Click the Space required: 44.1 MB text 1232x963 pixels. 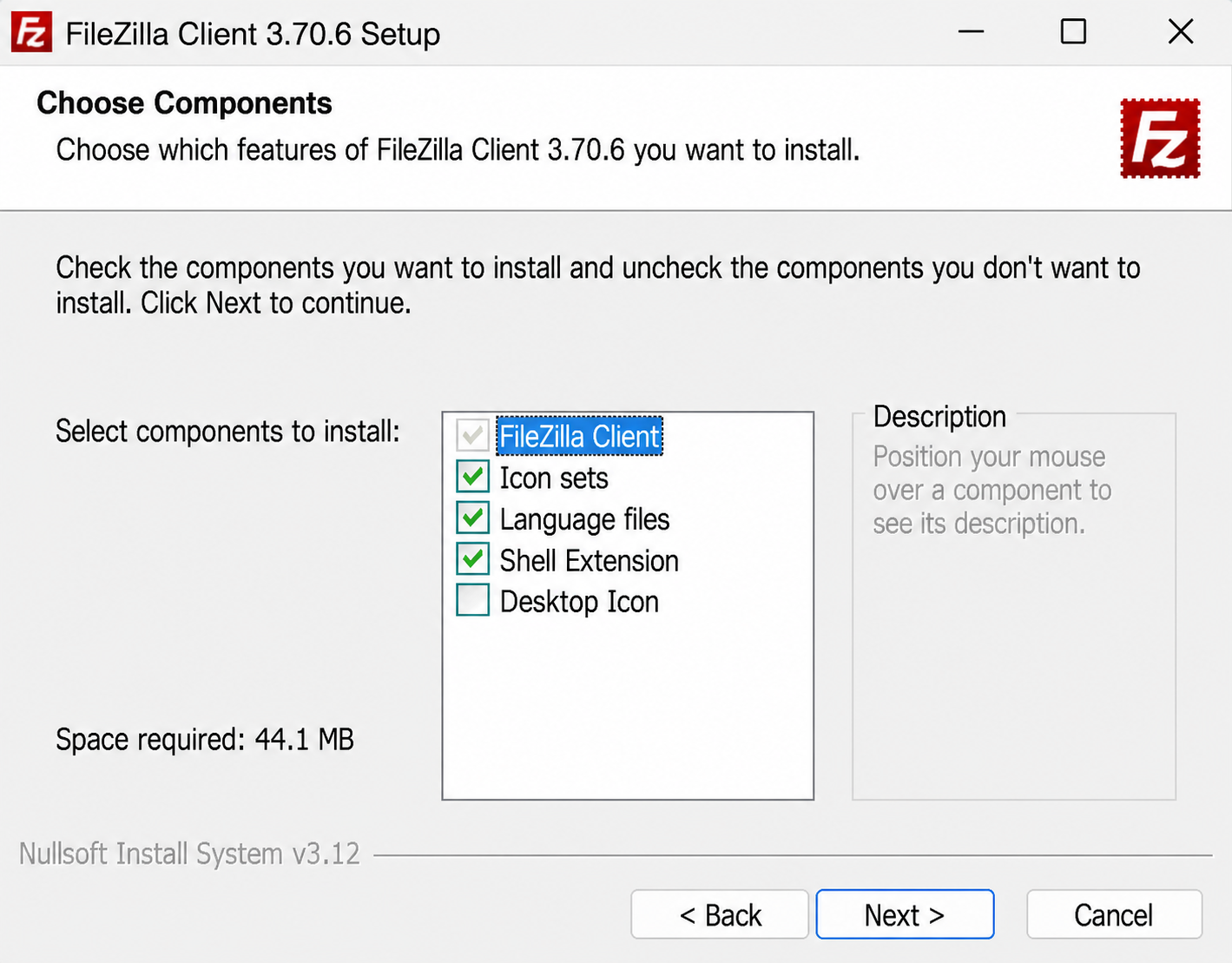(x=205, y=740)
